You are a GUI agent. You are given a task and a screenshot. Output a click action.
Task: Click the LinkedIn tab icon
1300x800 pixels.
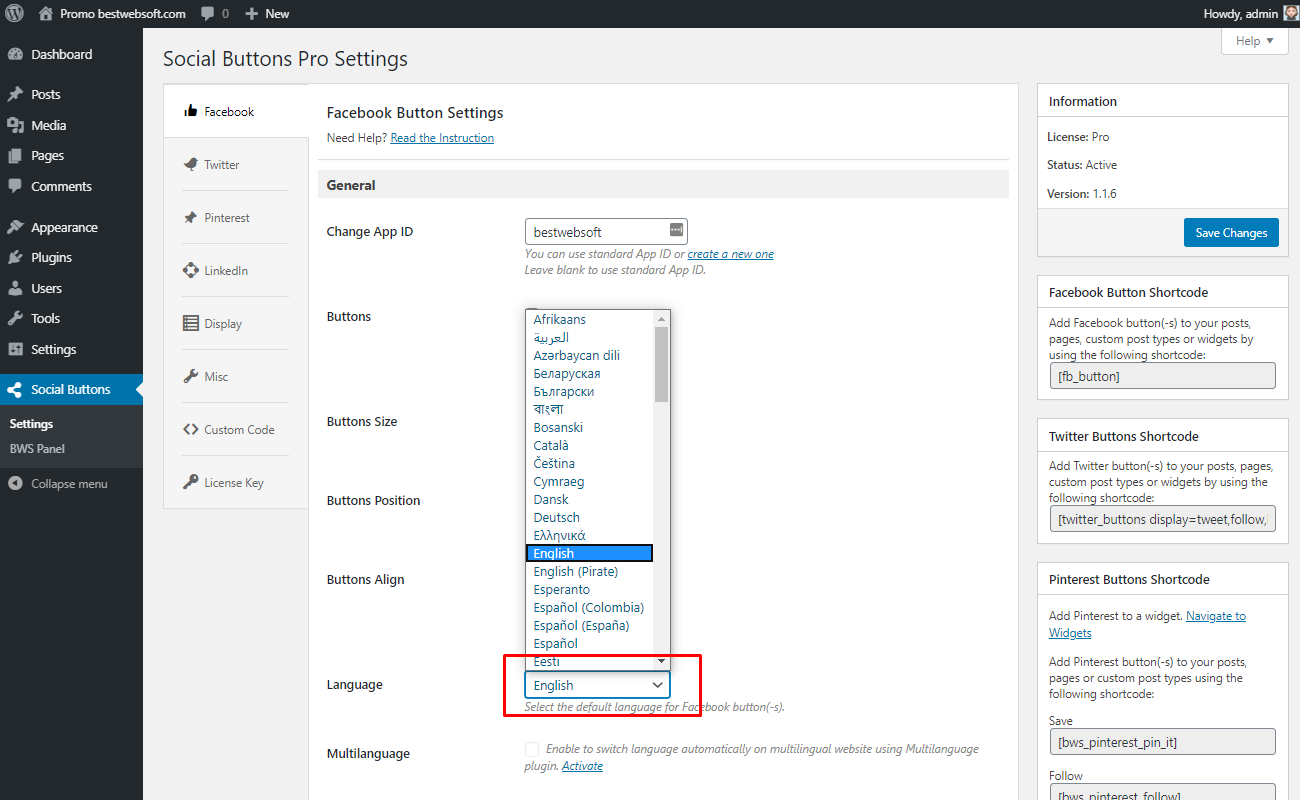click(x=191, y=271)
